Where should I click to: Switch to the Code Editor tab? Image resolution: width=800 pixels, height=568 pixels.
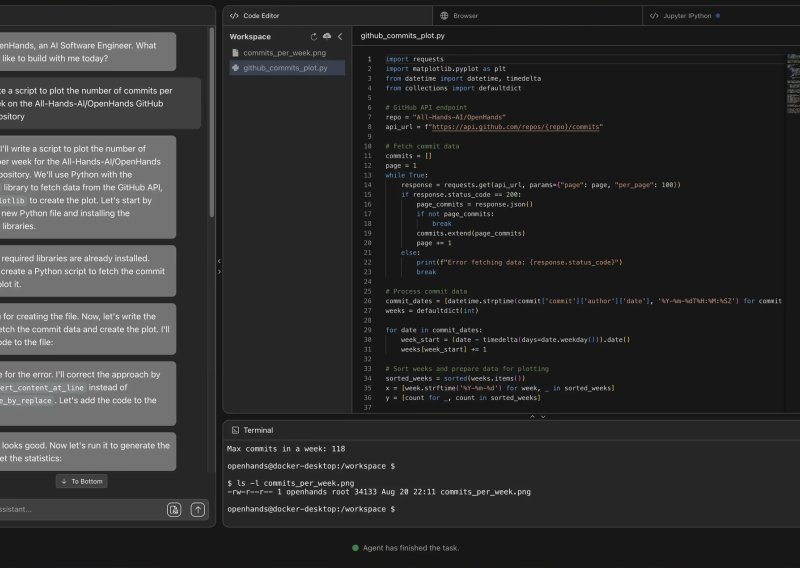point(327,16)
